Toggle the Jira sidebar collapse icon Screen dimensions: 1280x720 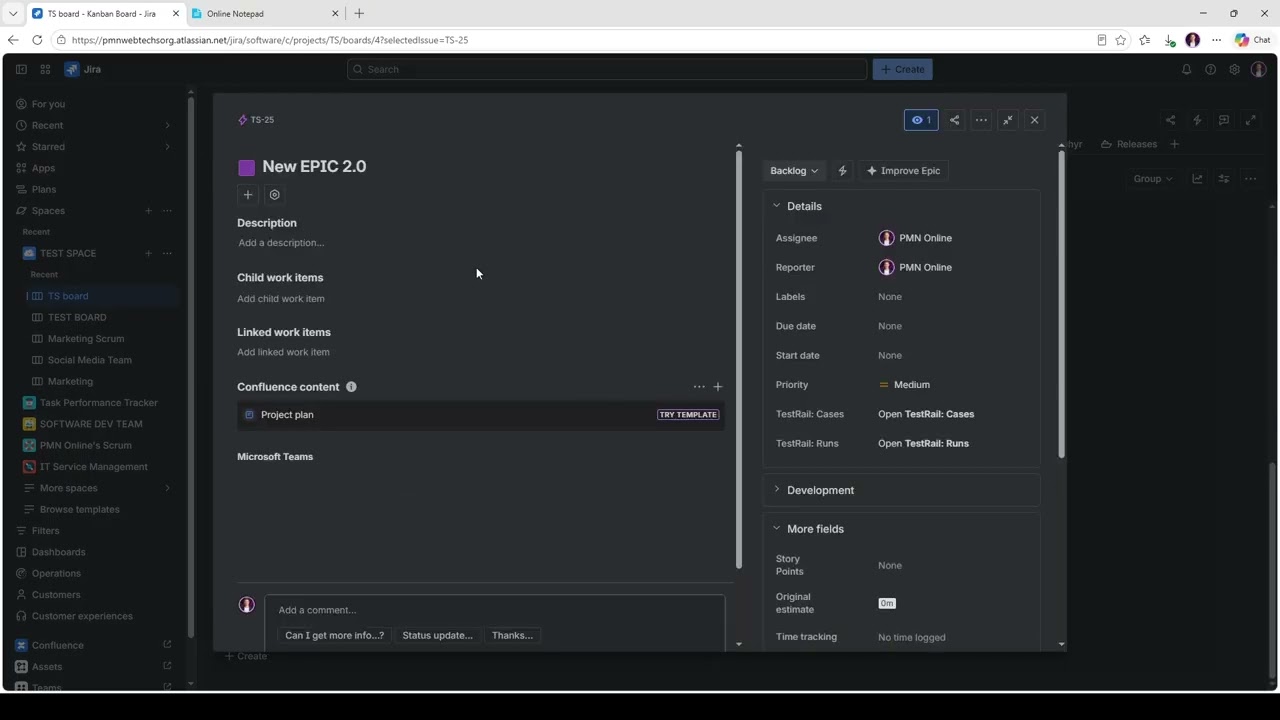pyautogui.click(x=21, y=69)
